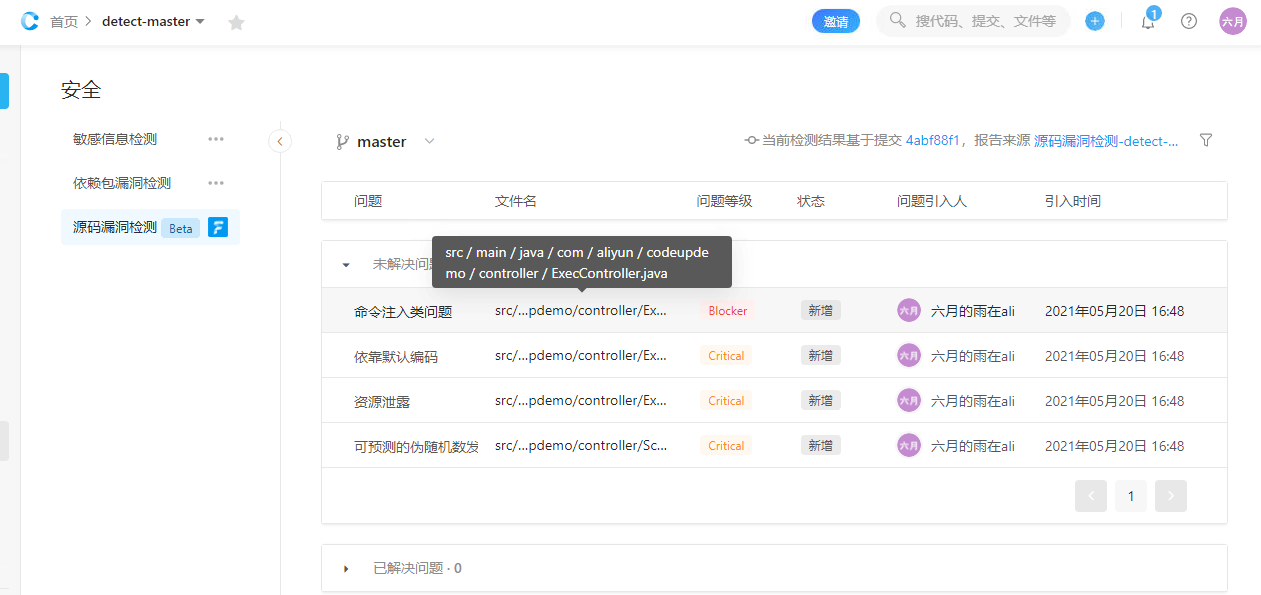Click the Blocker severity tag
Viewport: 1261px width, 595px height.
click(x=728, y=311)
